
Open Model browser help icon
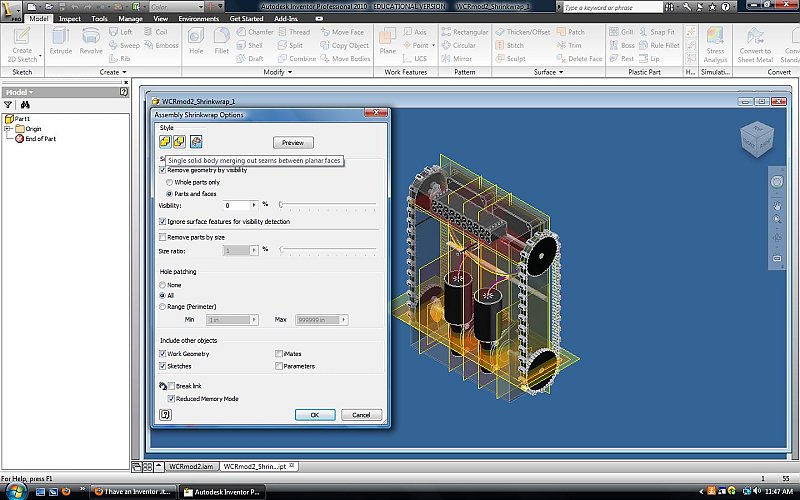point(123,92)
